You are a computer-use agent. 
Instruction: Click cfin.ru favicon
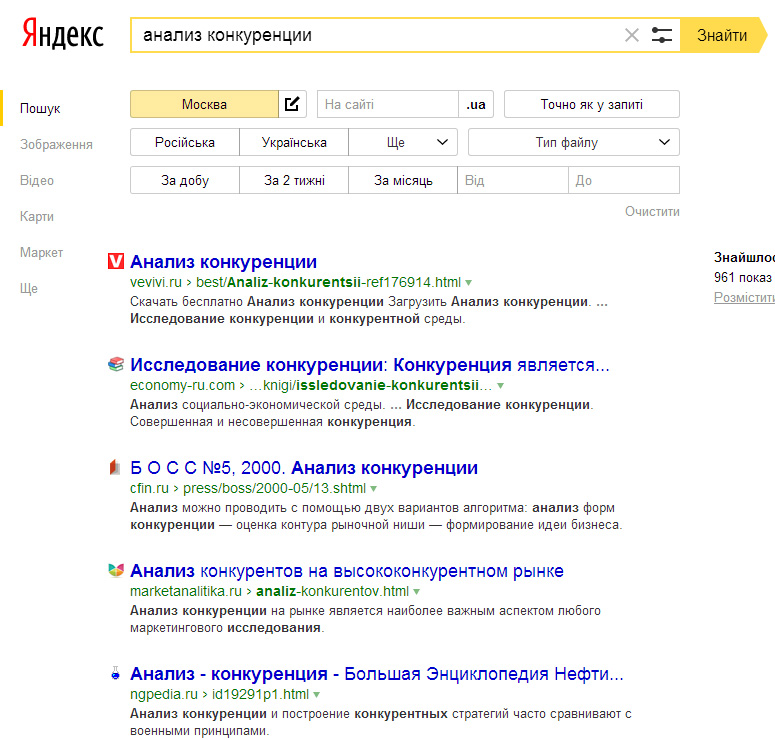click(x=115, y=467)
